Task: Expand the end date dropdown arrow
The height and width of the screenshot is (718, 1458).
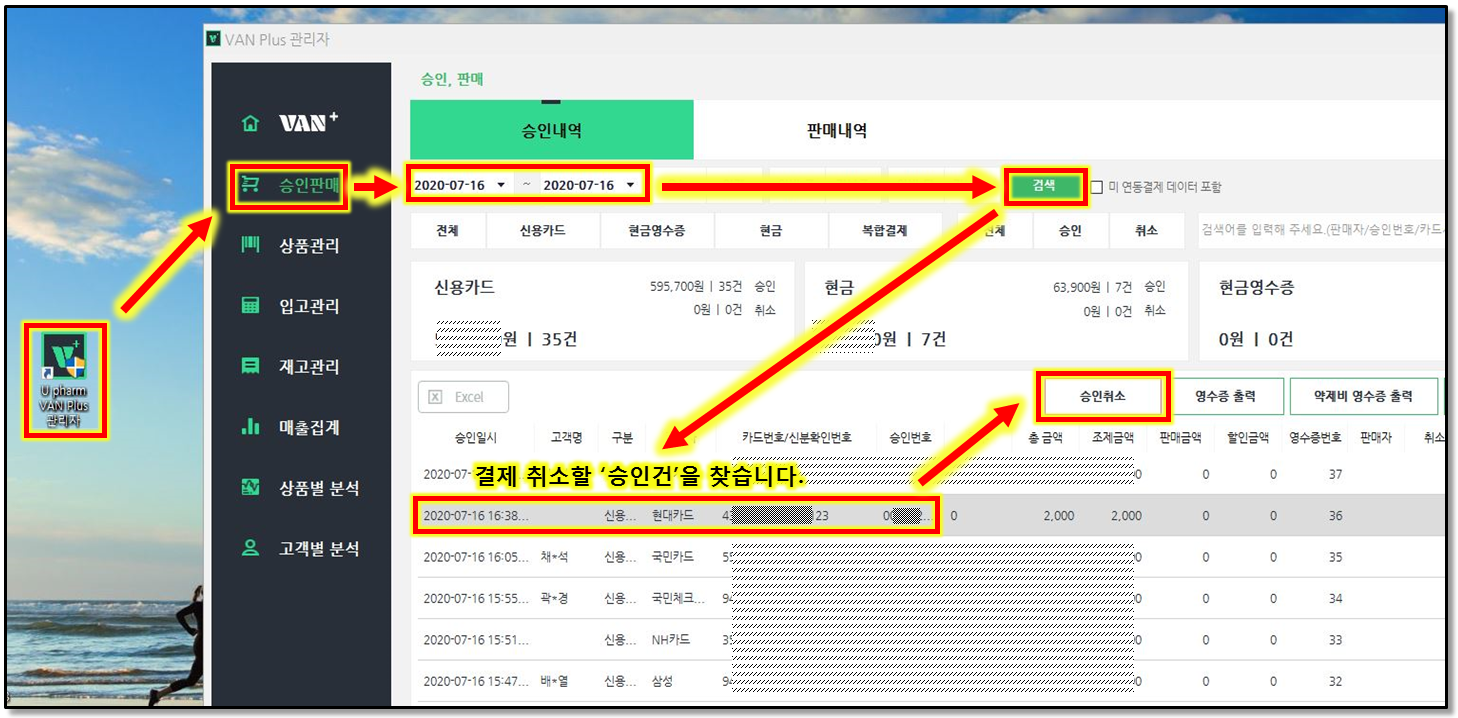Action: tap(630, 186)
